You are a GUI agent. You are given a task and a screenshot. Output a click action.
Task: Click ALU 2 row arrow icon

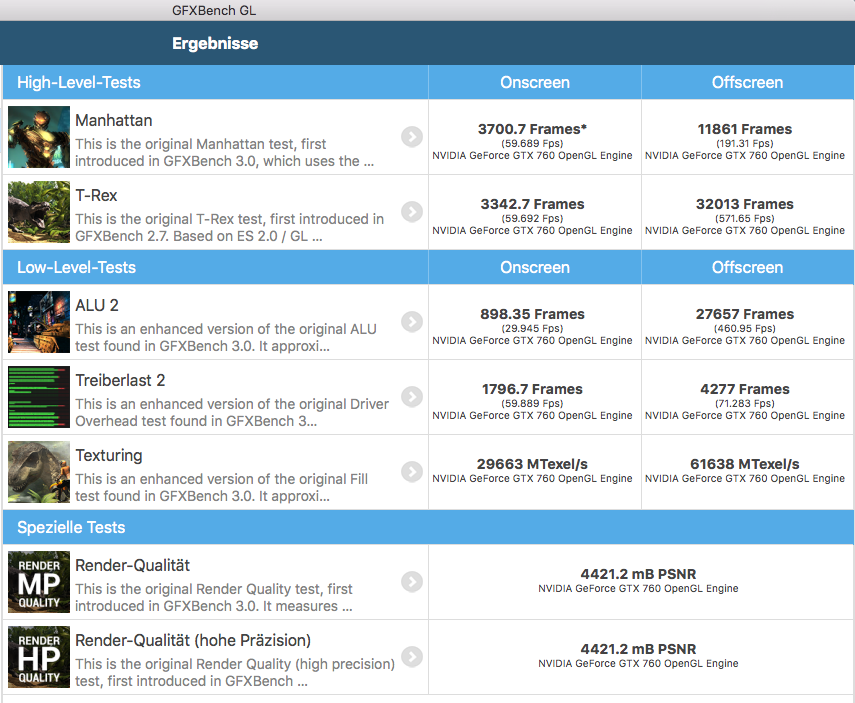point(411,322)
